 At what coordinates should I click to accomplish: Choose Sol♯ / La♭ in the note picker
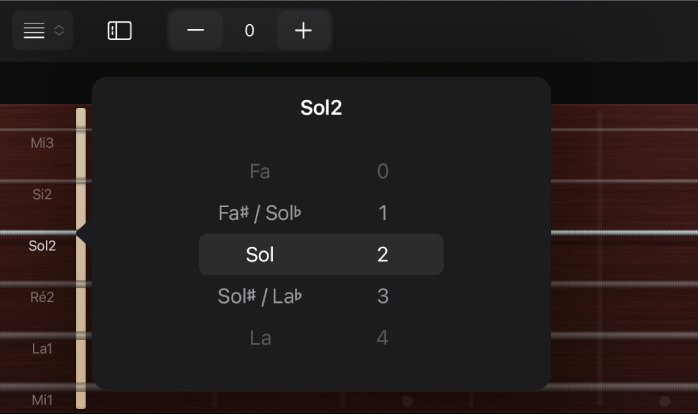coord(260,296)
